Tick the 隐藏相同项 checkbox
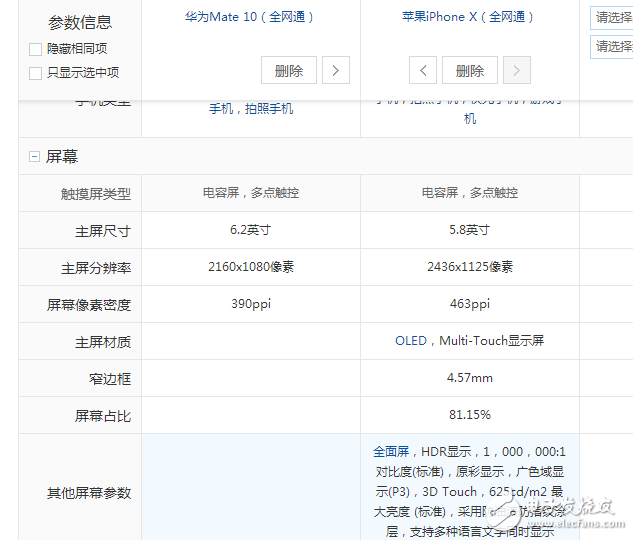633x540 pixels. point(36,50)
